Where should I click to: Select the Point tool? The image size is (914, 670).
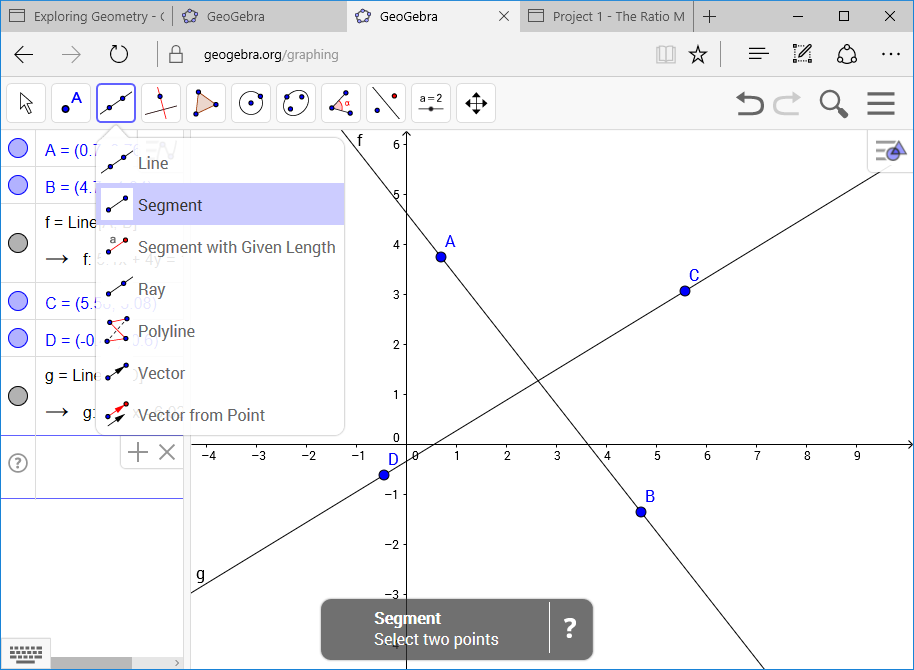(71, 103)
